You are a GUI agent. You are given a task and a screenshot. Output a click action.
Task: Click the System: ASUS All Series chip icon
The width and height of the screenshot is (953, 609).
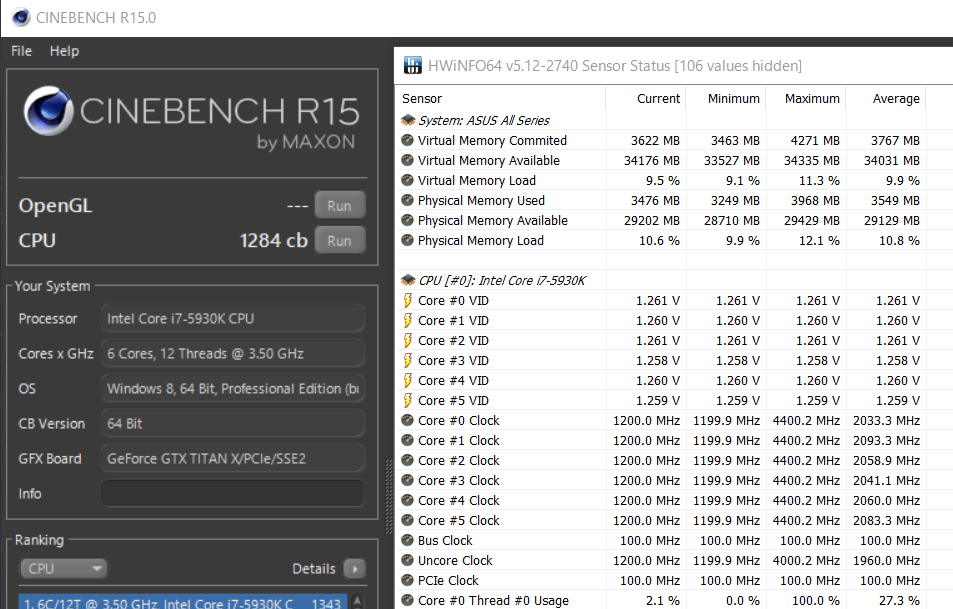[x=408, y=120]
